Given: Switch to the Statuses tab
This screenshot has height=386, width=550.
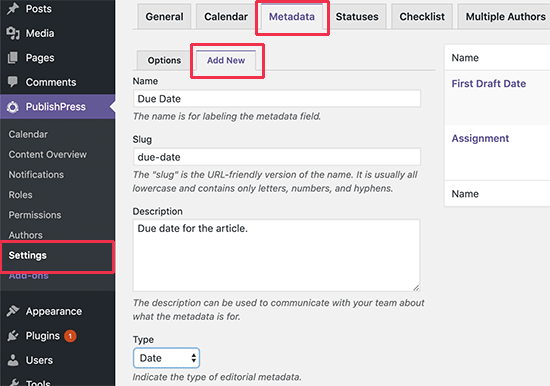Looking at the screenshot, I should point(357,16).
